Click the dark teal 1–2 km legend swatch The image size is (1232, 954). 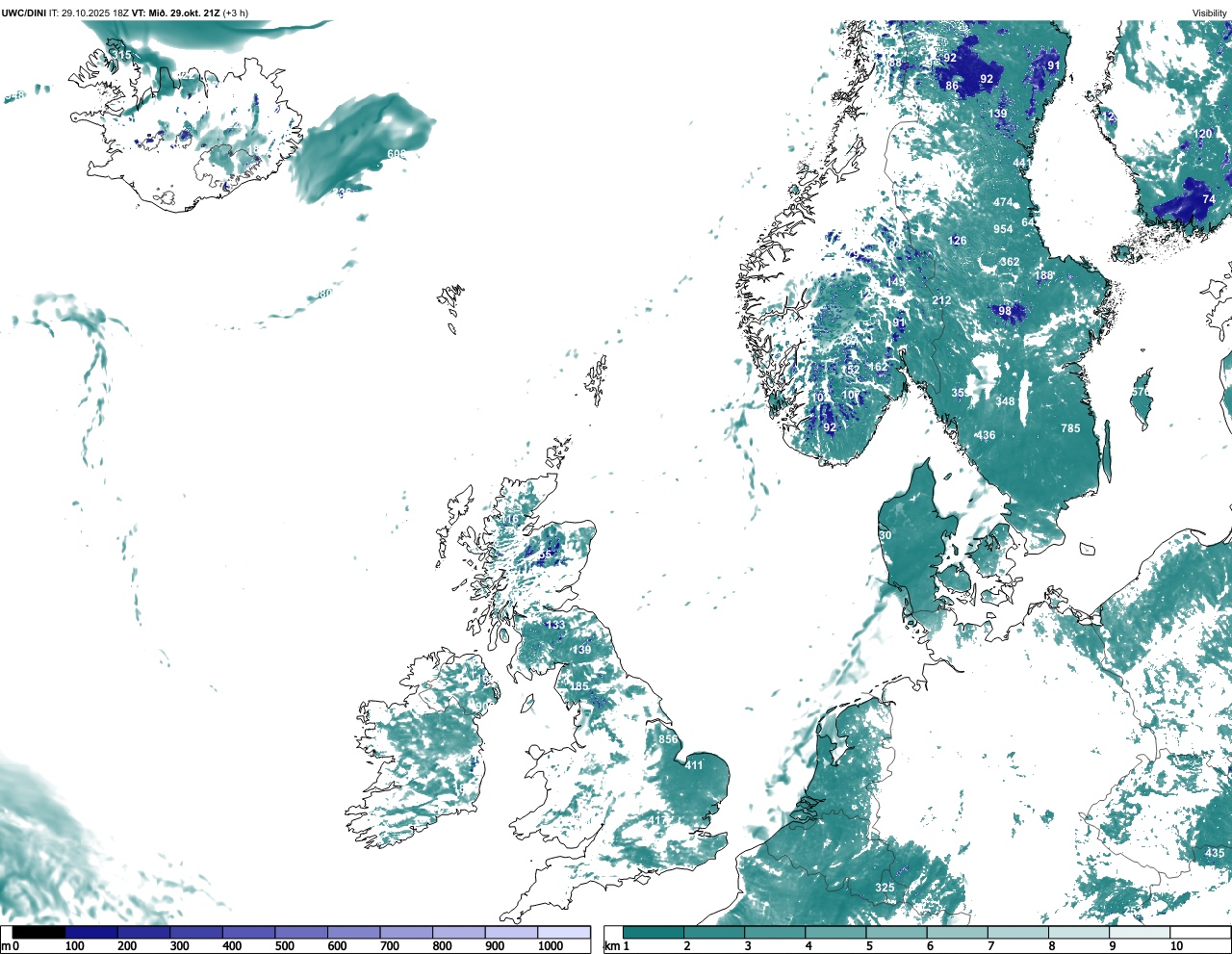[x=654, y=933]
